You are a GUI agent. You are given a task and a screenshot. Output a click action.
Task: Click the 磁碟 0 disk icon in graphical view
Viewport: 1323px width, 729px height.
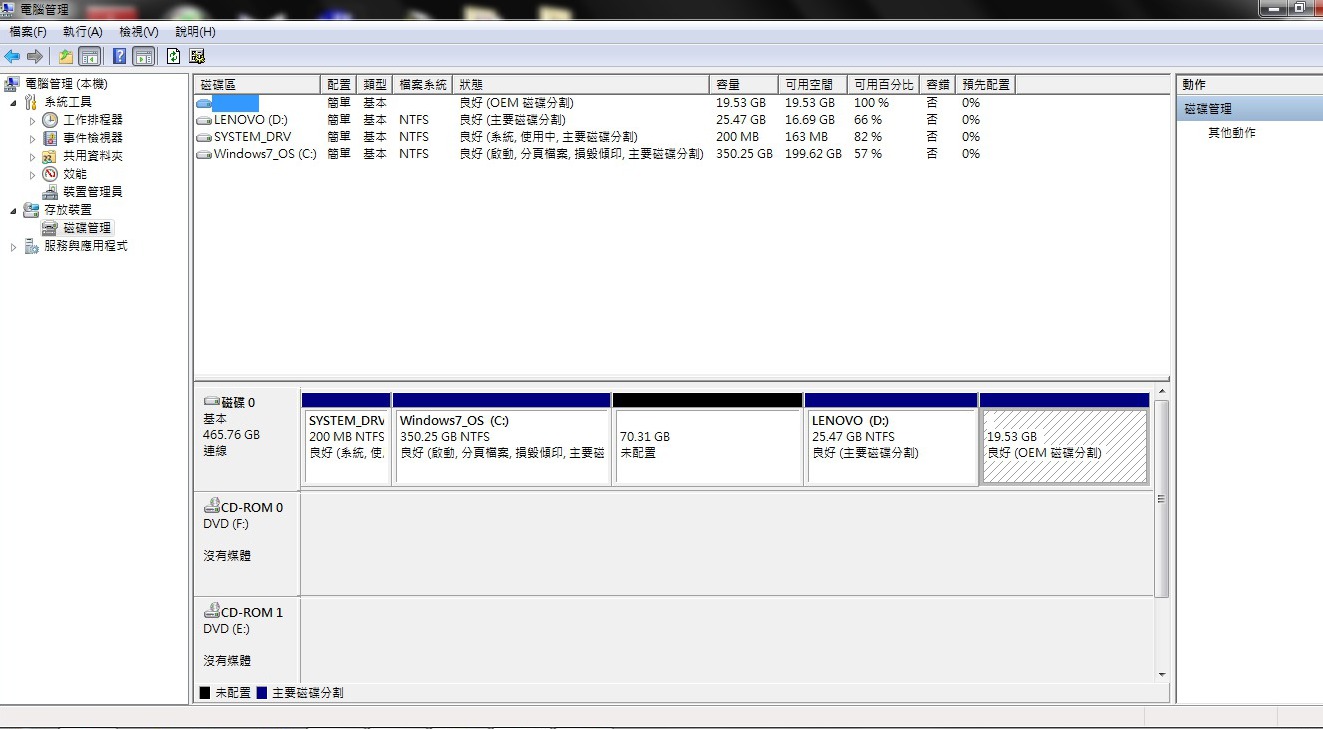[211, 402]
